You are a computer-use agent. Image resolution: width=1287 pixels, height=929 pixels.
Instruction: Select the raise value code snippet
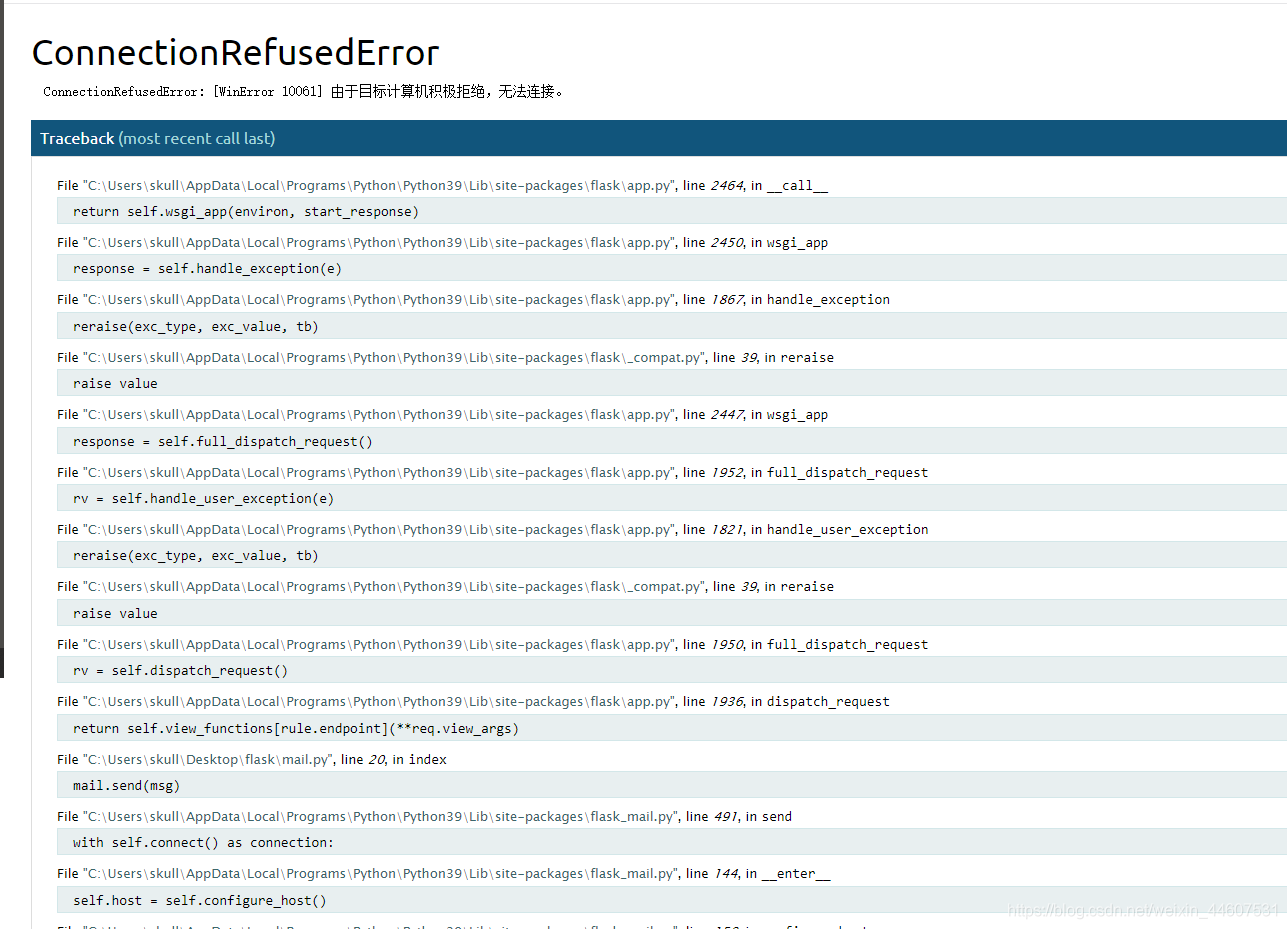click(116, 383)
